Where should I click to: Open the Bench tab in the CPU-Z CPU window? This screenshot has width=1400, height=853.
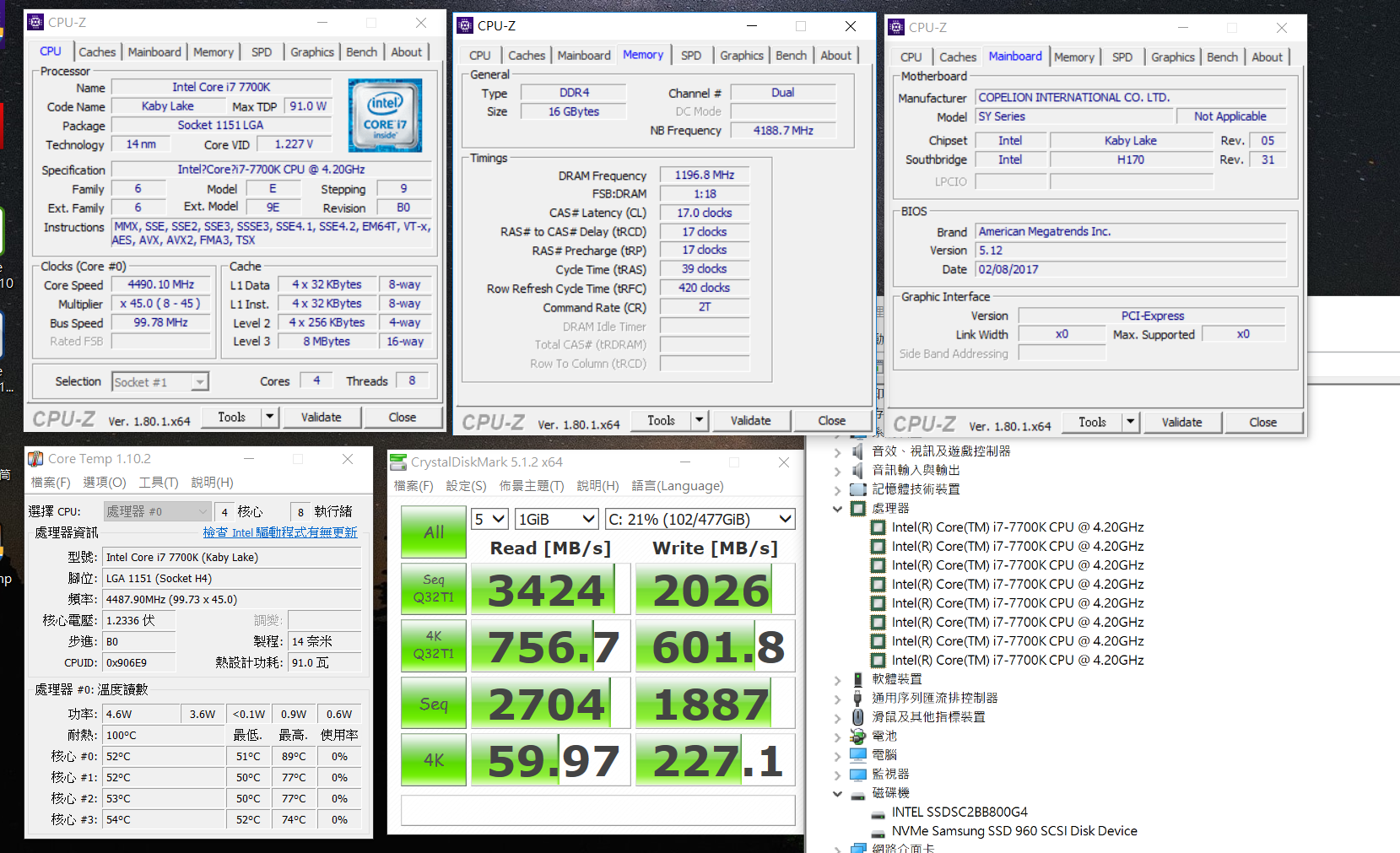(x=362, y=52)
